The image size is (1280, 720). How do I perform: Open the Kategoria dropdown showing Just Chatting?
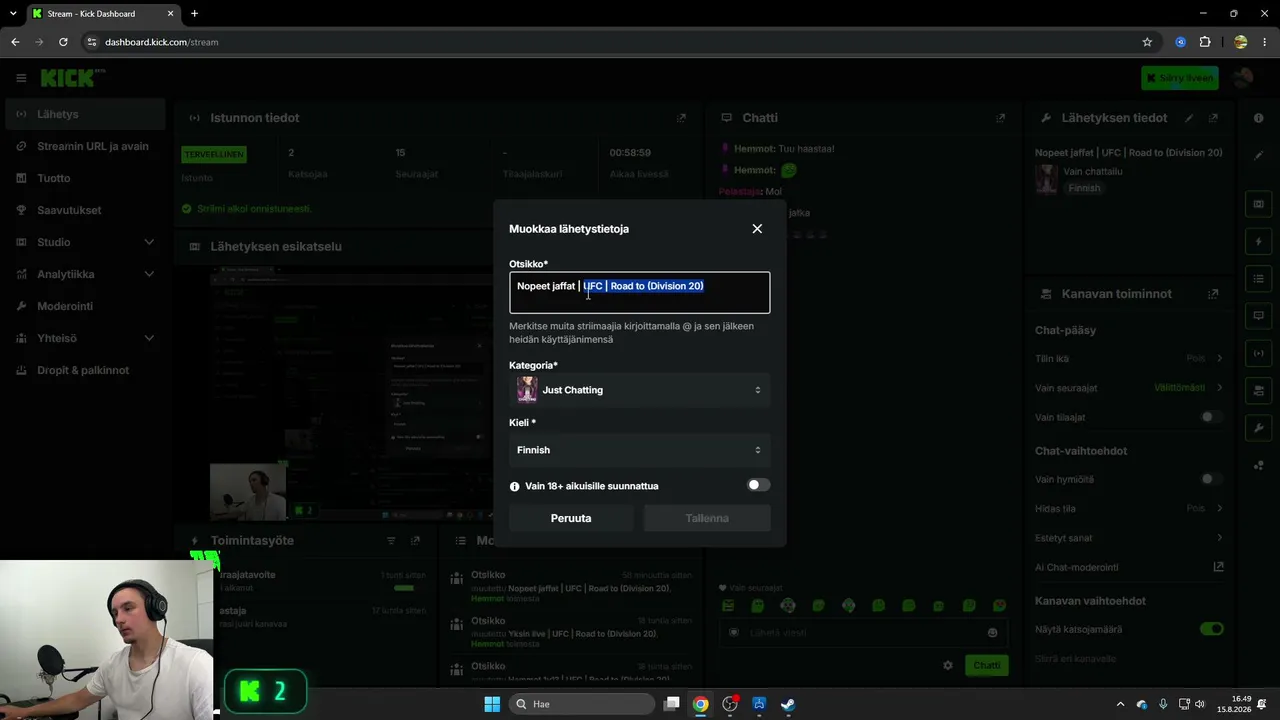(x=640, y=390)
